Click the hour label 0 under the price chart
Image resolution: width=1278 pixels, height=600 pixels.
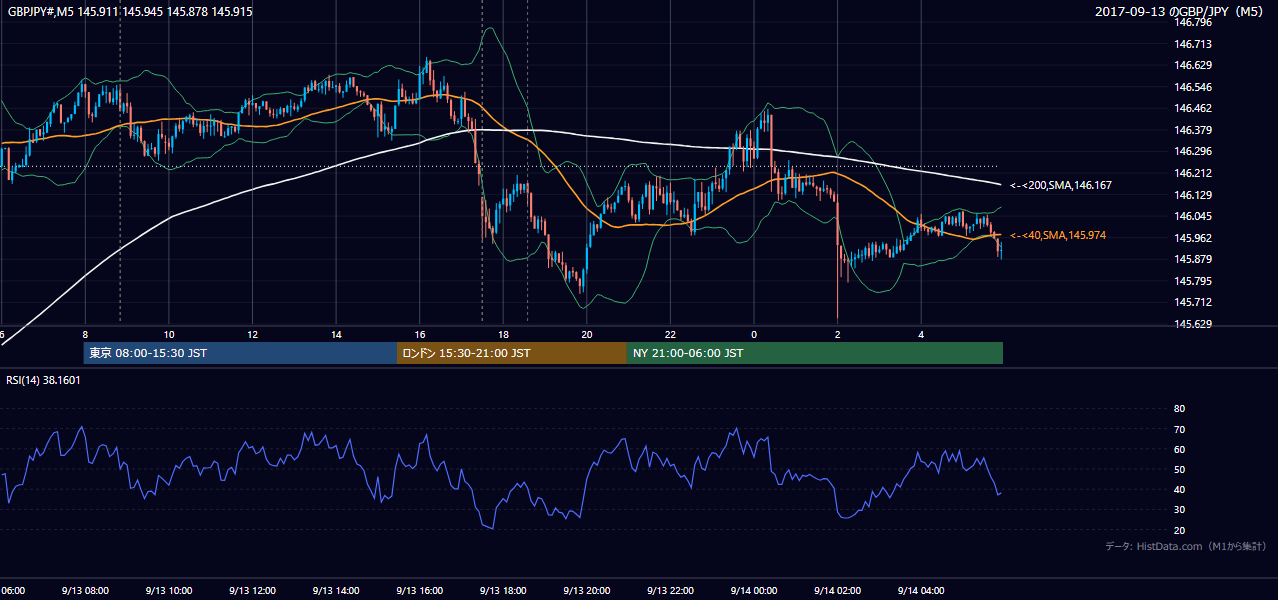[754, 334]
